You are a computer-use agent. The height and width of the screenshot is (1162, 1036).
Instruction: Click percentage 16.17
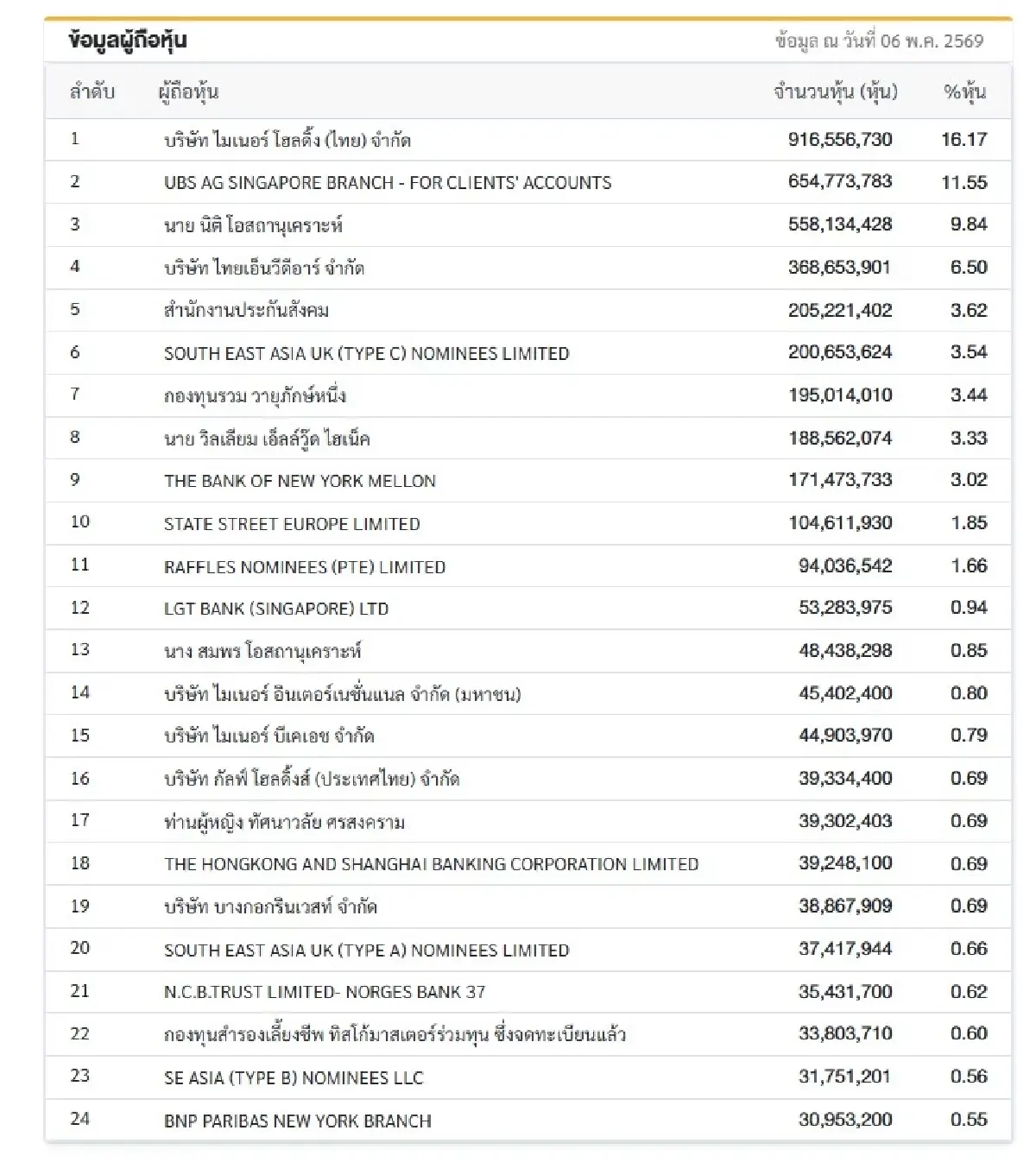[x=964, y=139]
